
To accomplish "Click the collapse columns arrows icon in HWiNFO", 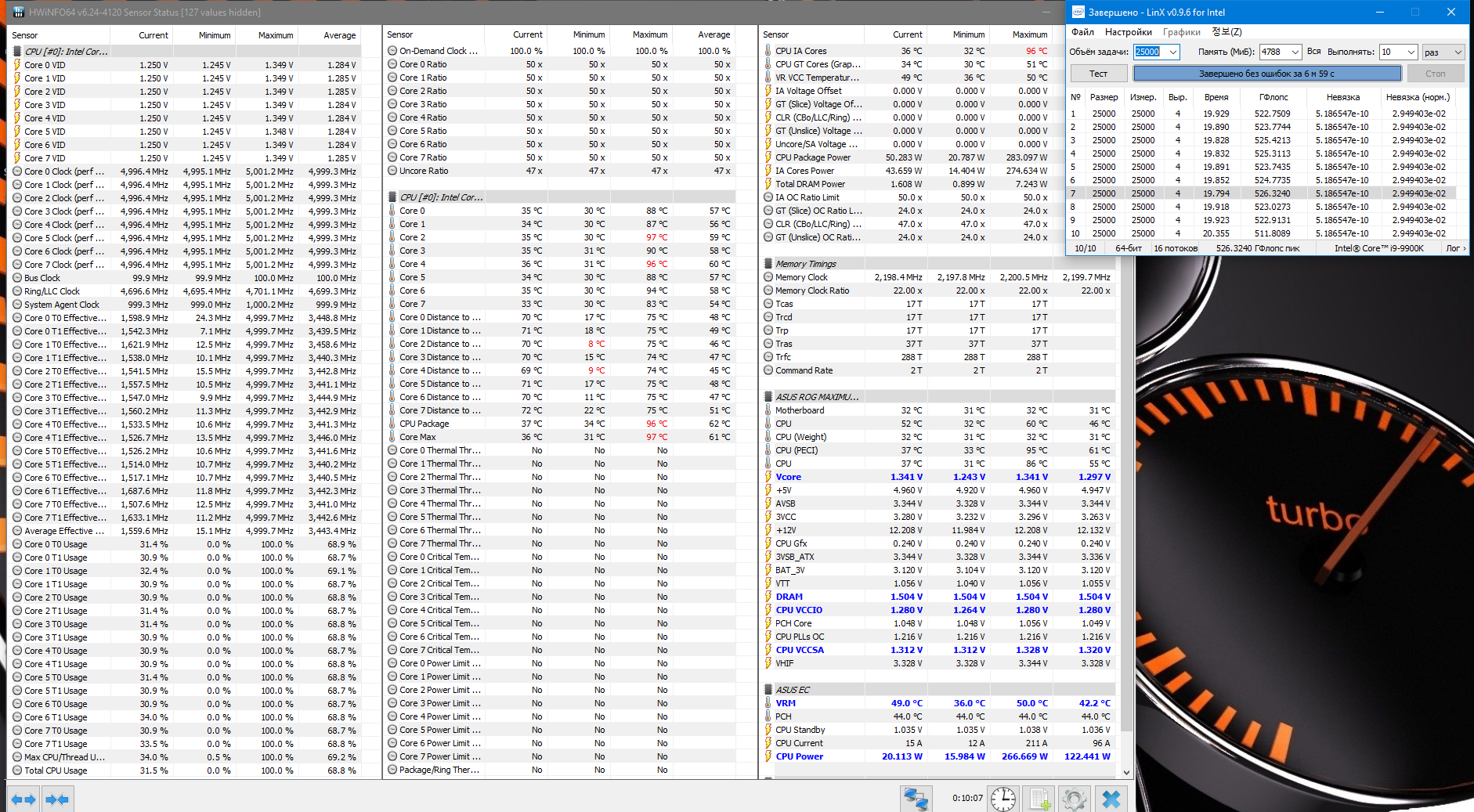I will tap(57, 799).
